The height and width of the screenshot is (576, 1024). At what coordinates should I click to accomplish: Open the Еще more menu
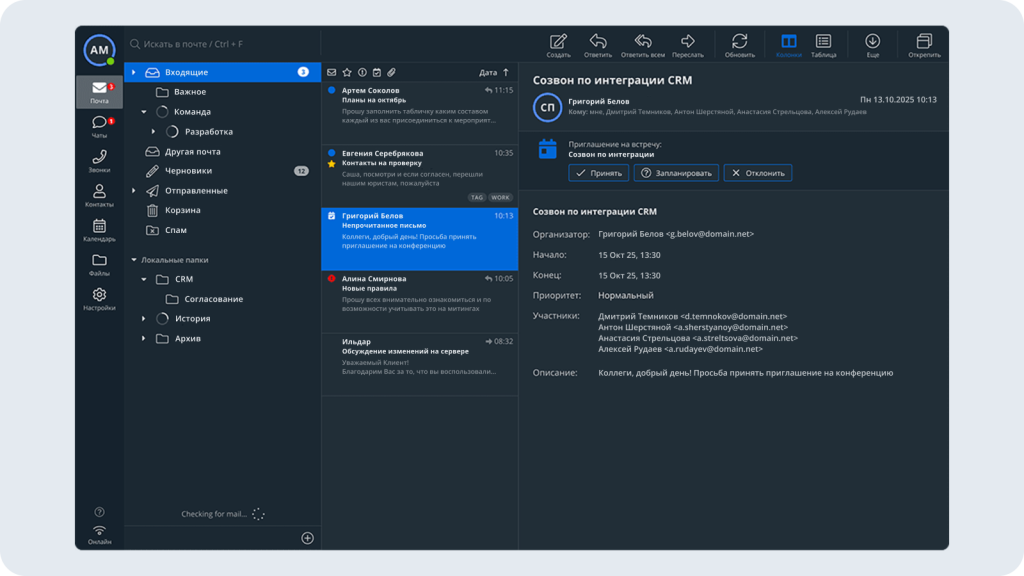click(x=873, y=43)
